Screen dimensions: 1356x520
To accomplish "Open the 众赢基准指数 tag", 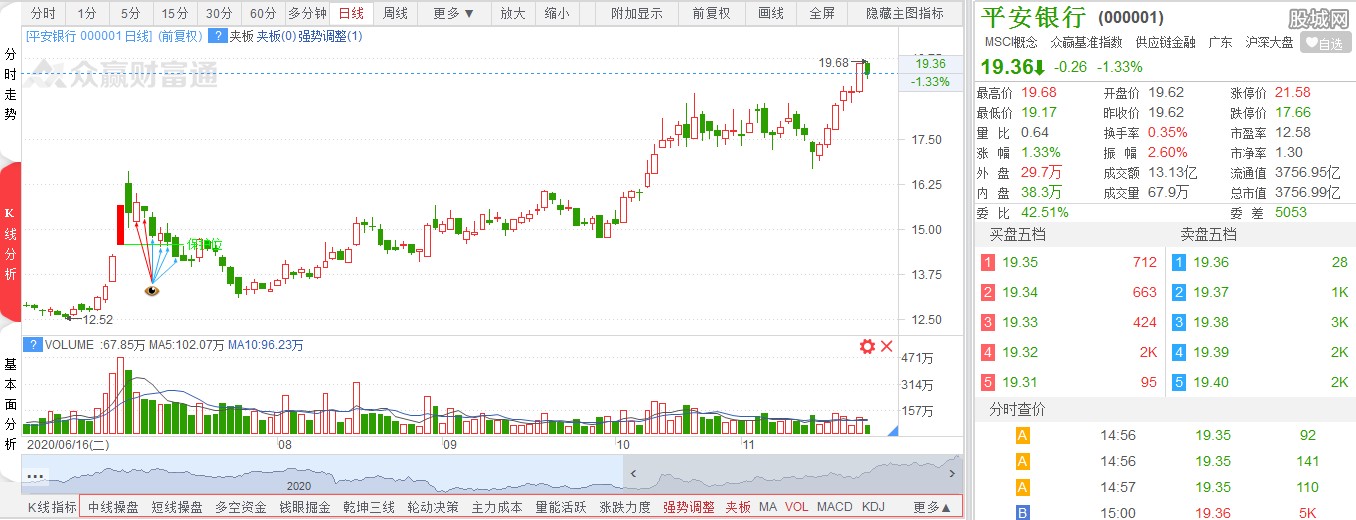I will click(1086, 42).
